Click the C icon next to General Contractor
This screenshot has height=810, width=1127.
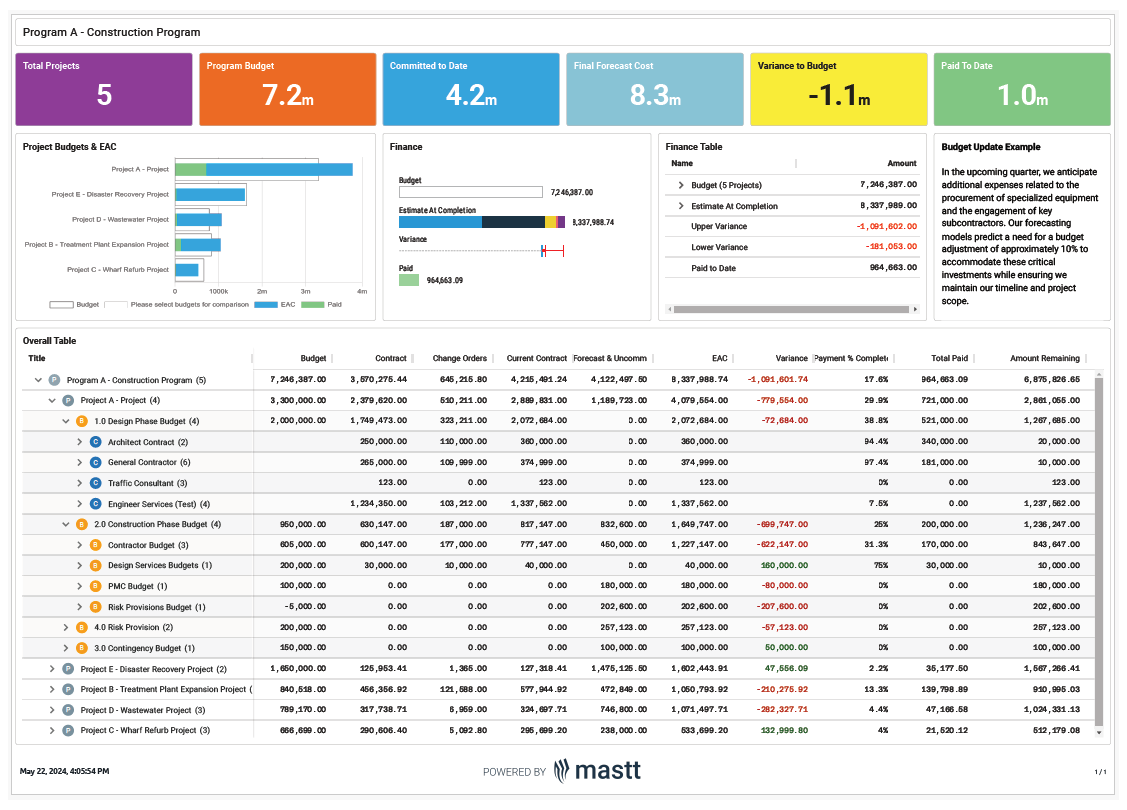(x=95, y=462)
